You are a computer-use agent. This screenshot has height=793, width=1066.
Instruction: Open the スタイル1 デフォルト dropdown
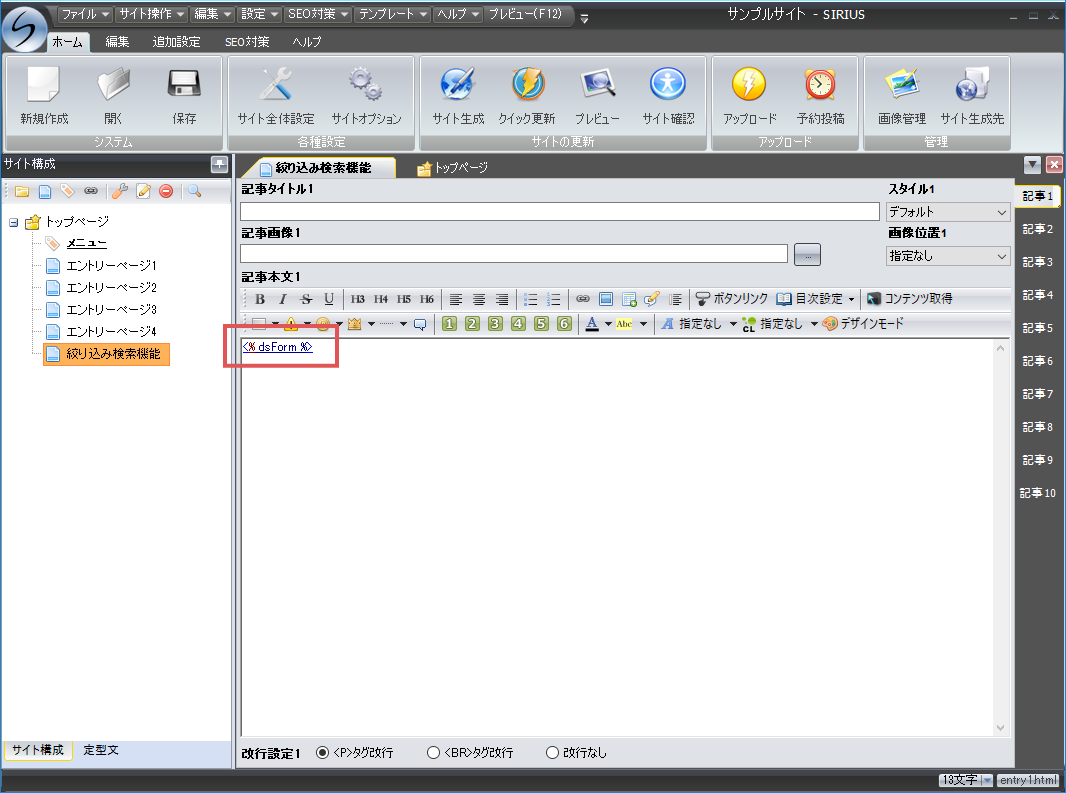[948, 212]
